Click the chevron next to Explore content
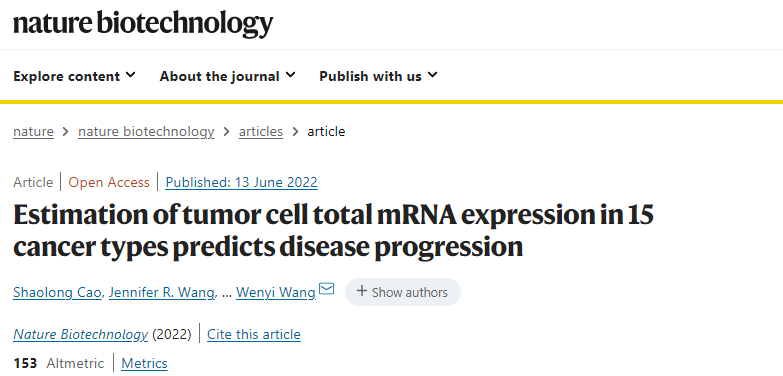This screenshot has width=783, height=376. coord(130,75)
